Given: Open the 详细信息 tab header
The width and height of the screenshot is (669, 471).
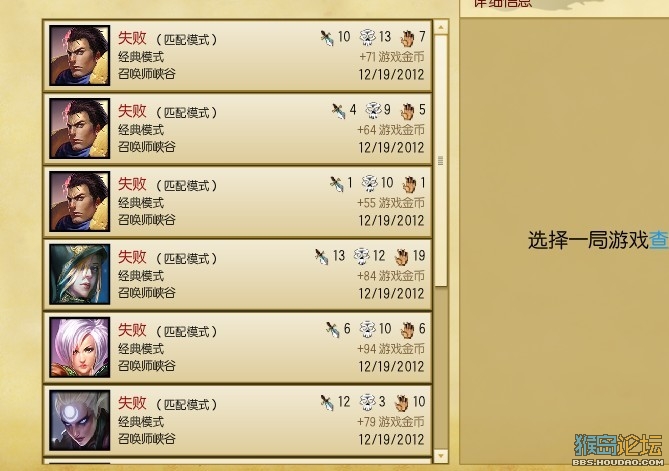Looking at the screenshot, I should click(503, 3).
